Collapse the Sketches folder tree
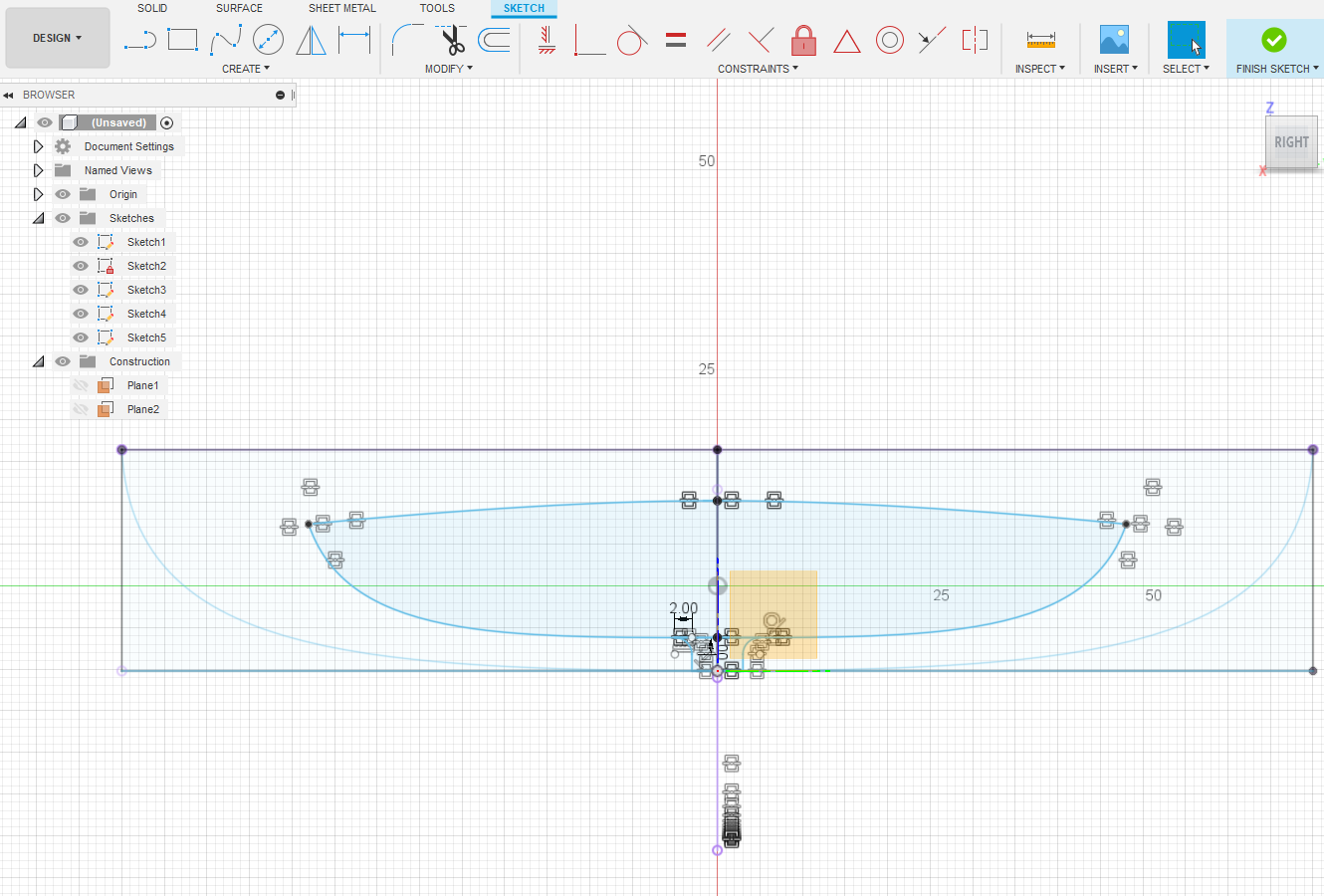This screenshot has height=896, width=1324. (38, 218)
